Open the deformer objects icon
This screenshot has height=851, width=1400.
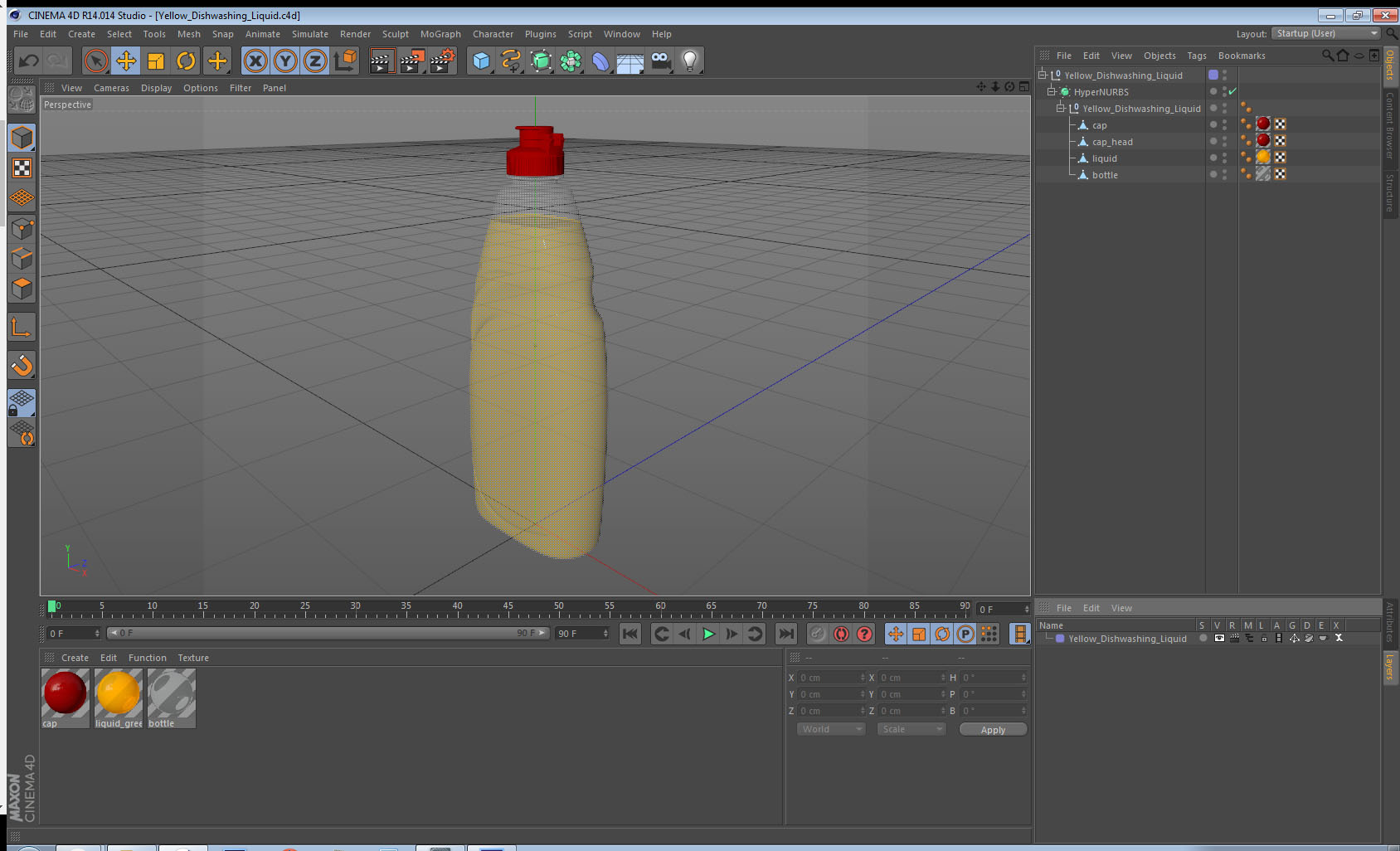(x=600, y=61)
